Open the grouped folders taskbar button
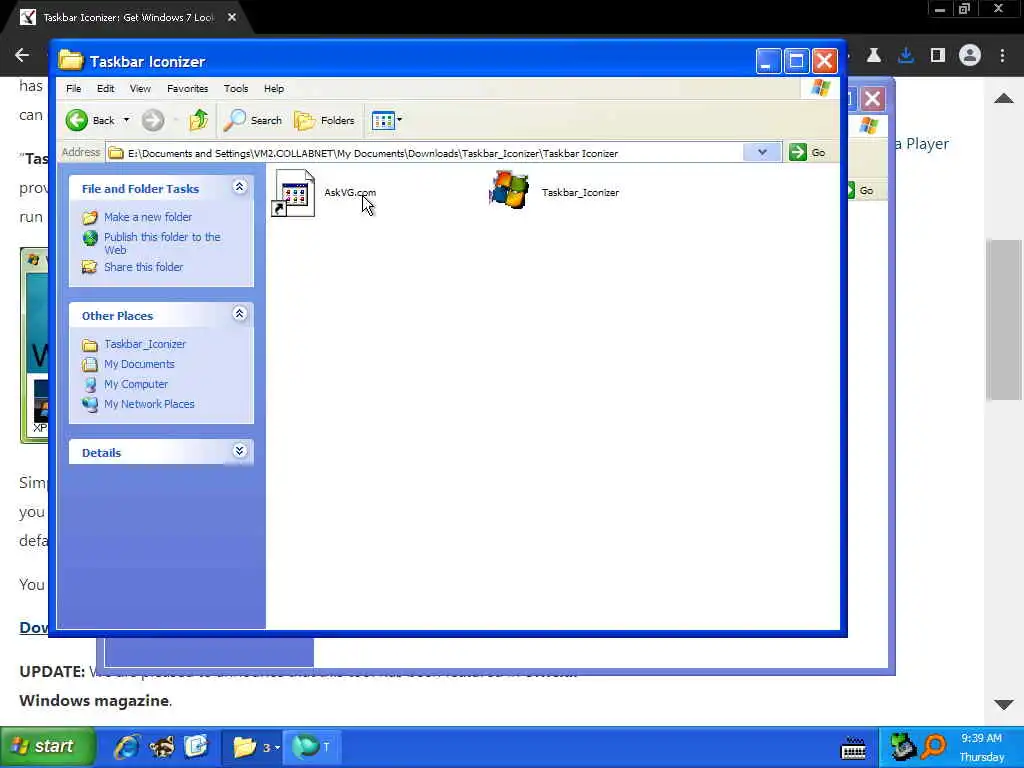1024x768 pixels. click(255, 746)
